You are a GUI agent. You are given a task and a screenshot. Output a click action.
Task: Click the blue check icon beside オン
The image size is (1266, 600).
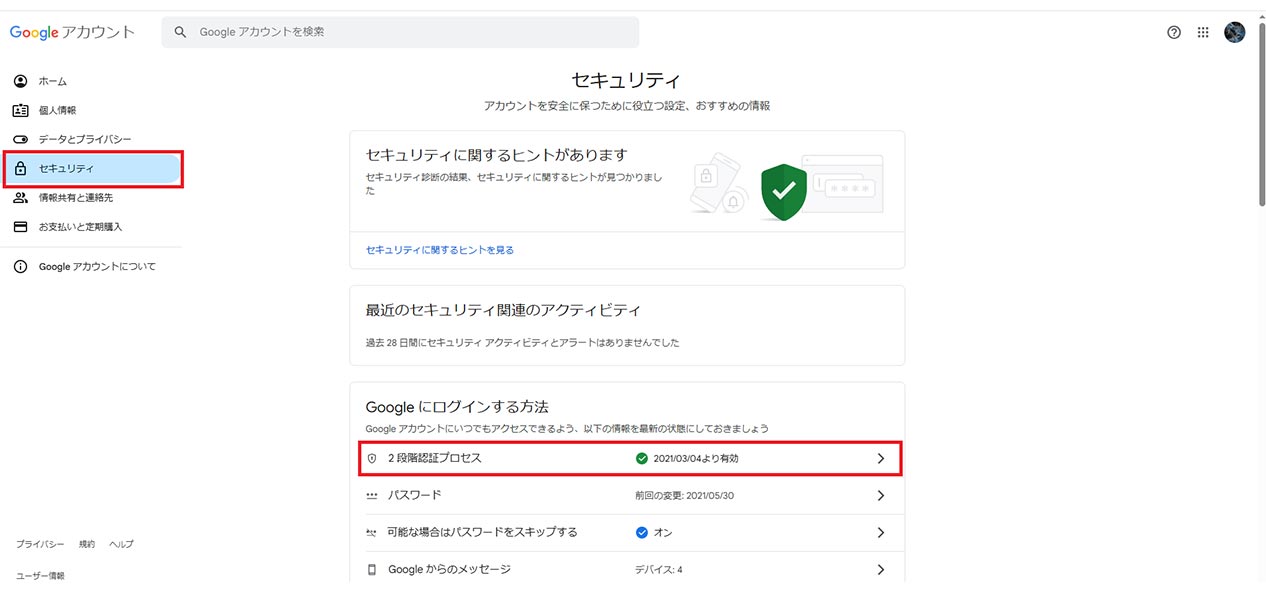pyautogui.click(x=642, y=532)
